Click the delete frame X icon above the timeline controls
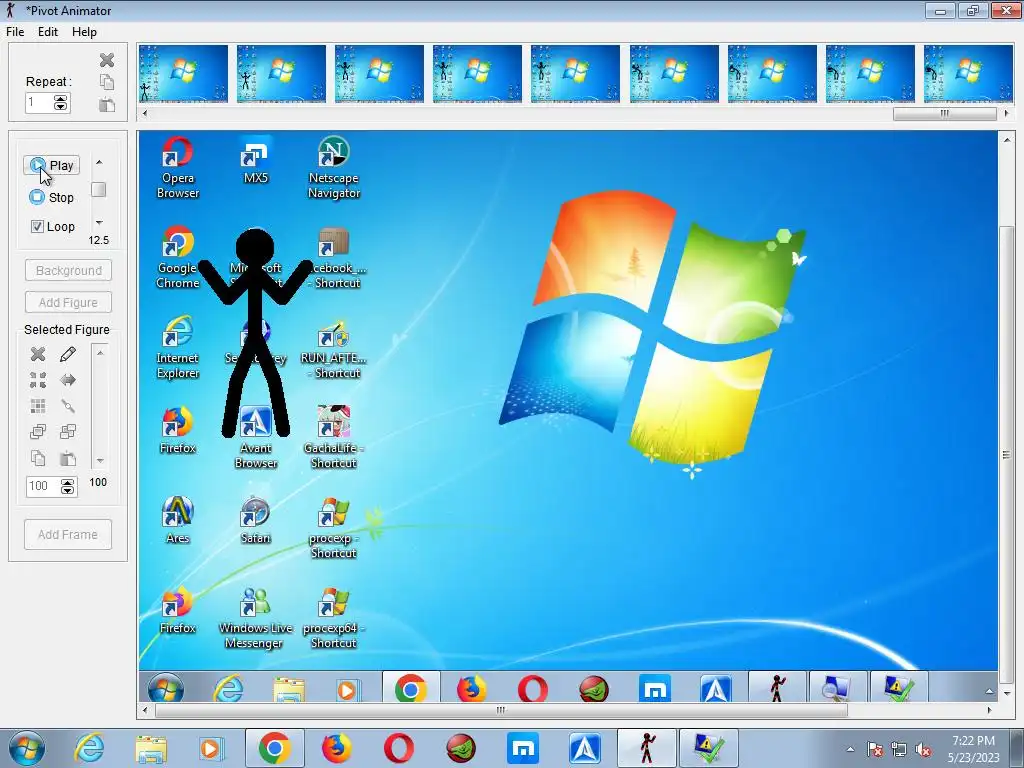Screen dimensions: 1024x768 click(107, 60)
